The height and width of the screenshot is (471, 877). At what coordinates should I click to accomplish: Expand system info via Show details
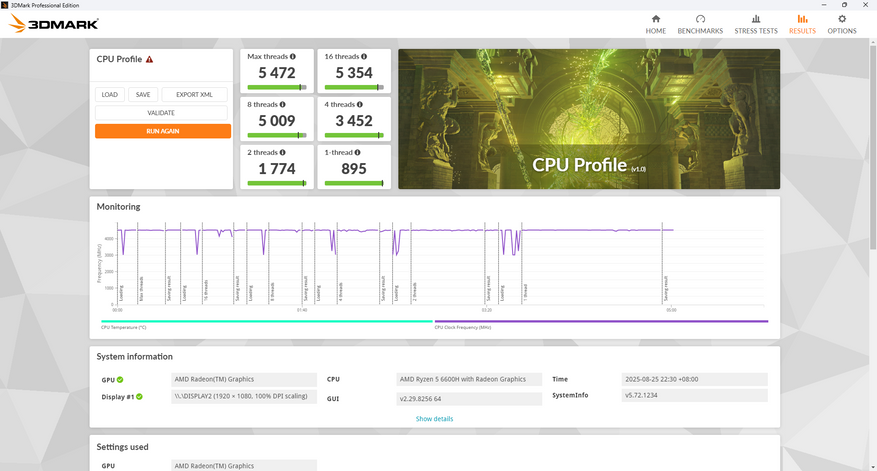tap(434, 418)
